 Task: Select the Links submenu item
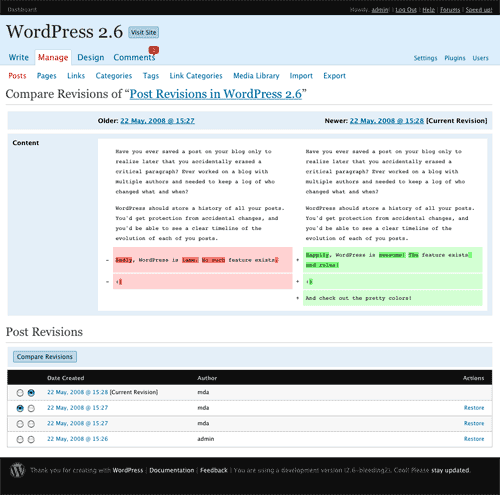pyautogui.click(x=76, y=76)
